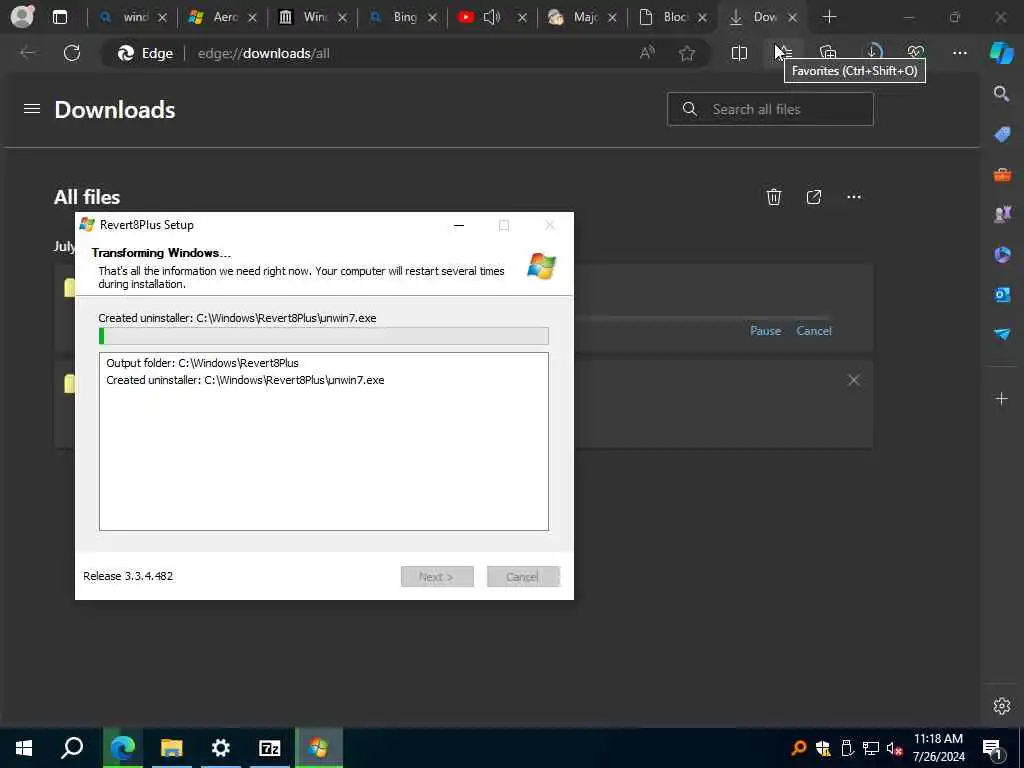Open the Windows Start menu
This screenshot has width=1024, height=768.
tap(24, 748)
